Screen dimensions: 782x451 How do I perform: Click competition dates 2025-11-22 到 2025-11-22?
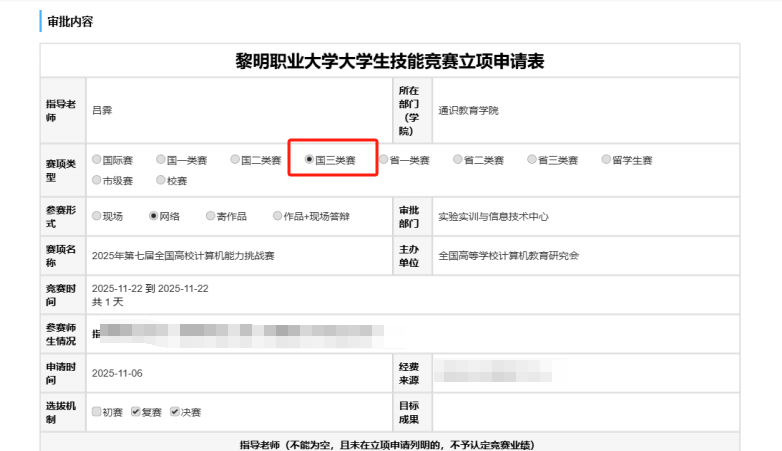point(150,288)
